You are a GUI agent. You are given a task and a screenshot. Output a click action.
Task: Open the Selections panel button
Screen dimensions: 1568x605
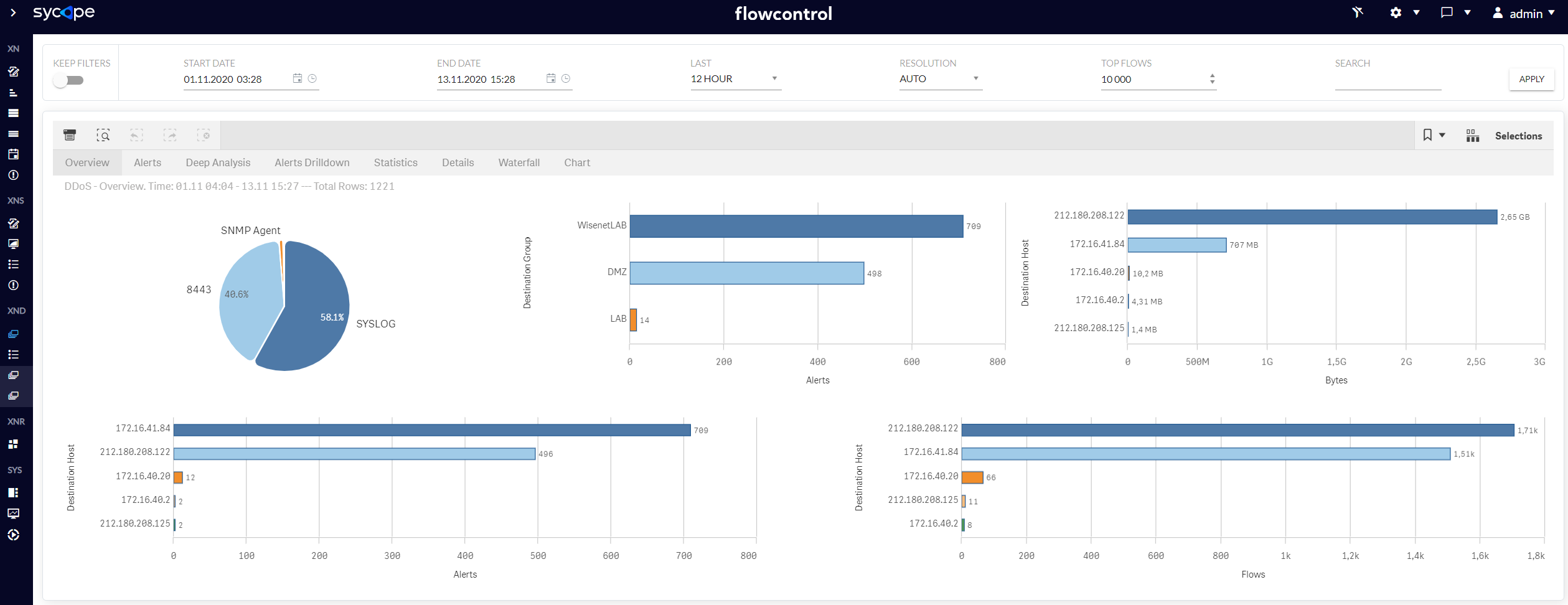tap(1507, 136)
